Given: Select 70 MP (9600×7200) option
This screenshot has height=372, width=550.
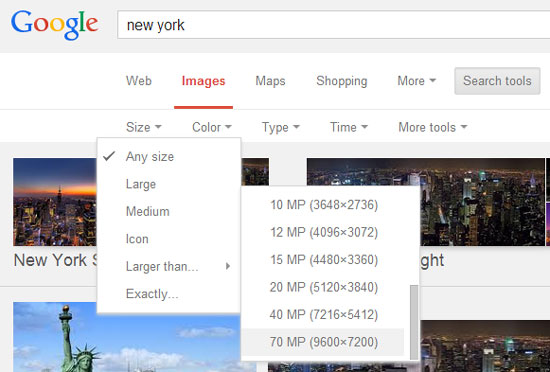Looking at the screenshot, I should coord(323,342).
